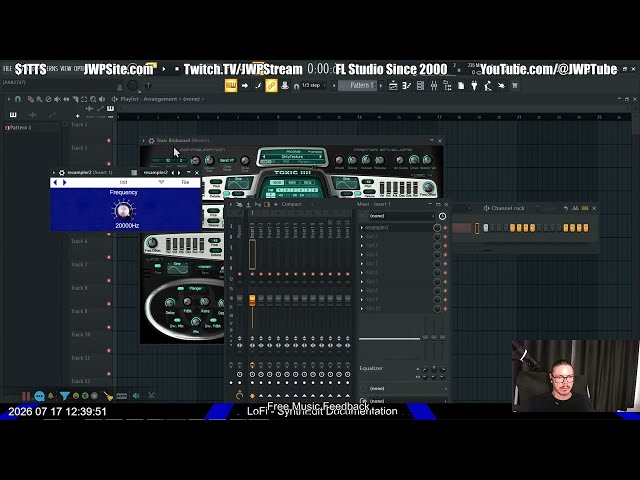Click the Frequency knob in resampler2
Screen dimensions: 640x480
tap(123, 211)
